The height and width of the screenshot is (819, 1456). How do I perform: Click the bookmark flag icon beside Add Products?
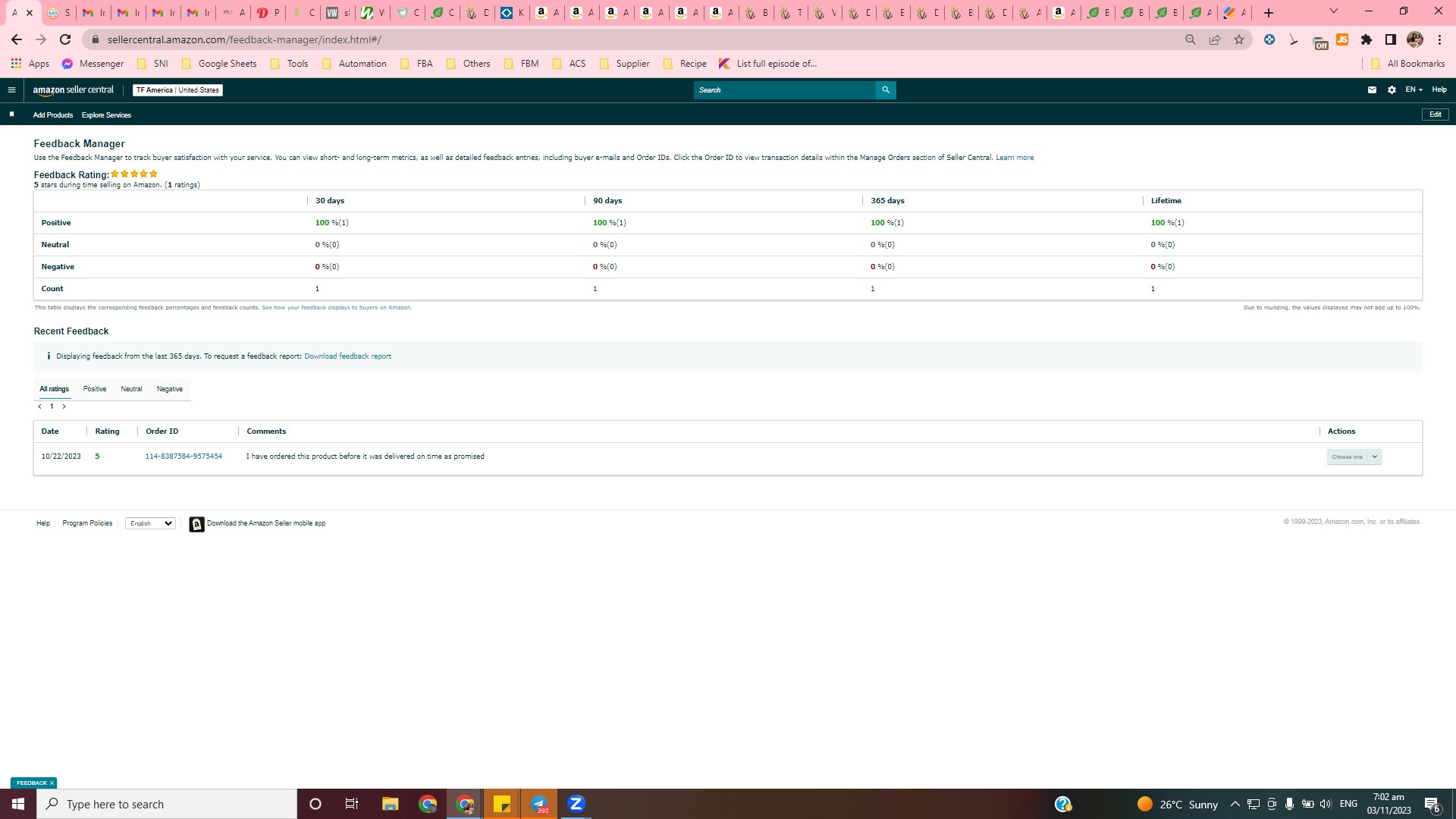(x=11, y=115)
